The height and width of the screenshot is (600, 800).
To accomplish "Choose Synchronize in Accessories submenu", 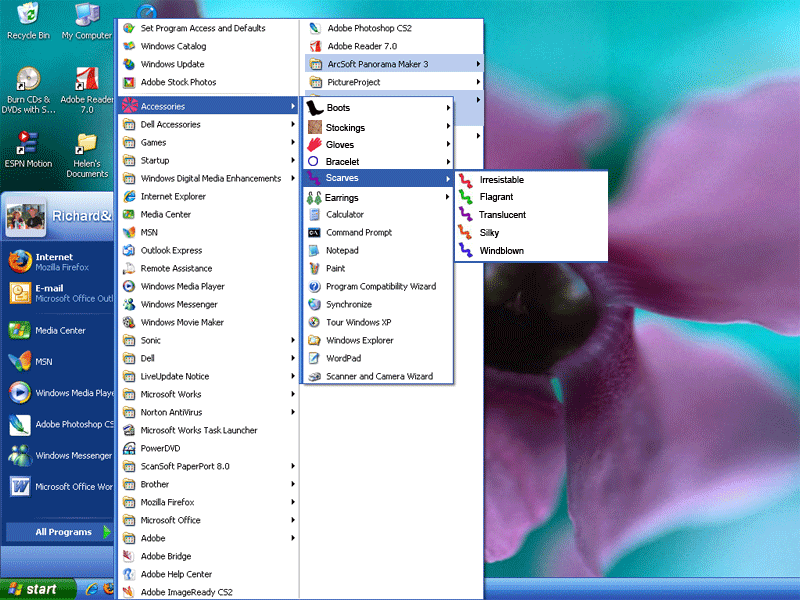I will pos(379,304).
